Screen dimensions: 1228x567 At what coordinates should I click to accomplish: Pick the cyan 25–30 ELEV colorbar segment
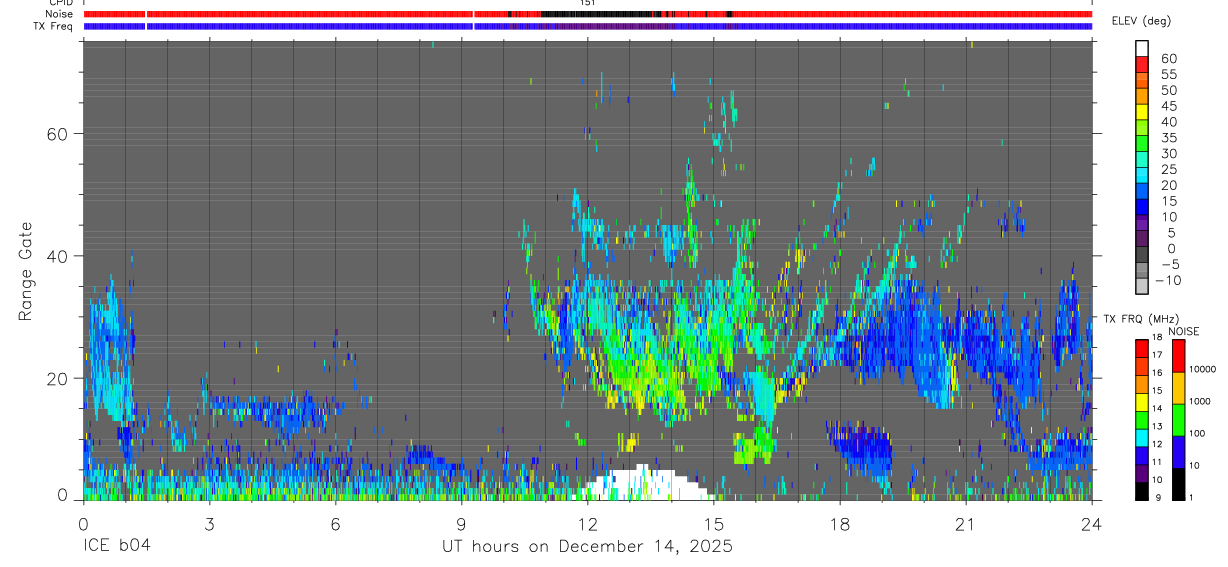1142,157
